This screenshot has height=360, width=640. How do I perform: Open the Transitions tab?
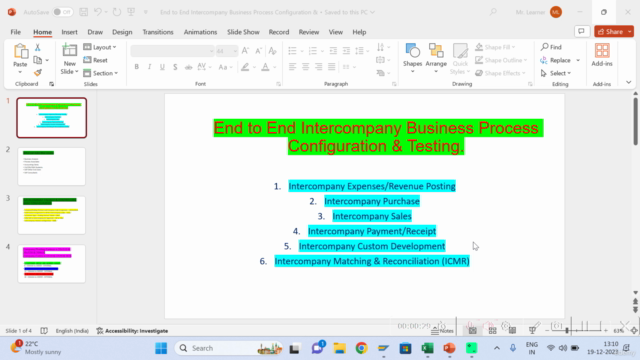pyautogui.click(x=158, y=32)
